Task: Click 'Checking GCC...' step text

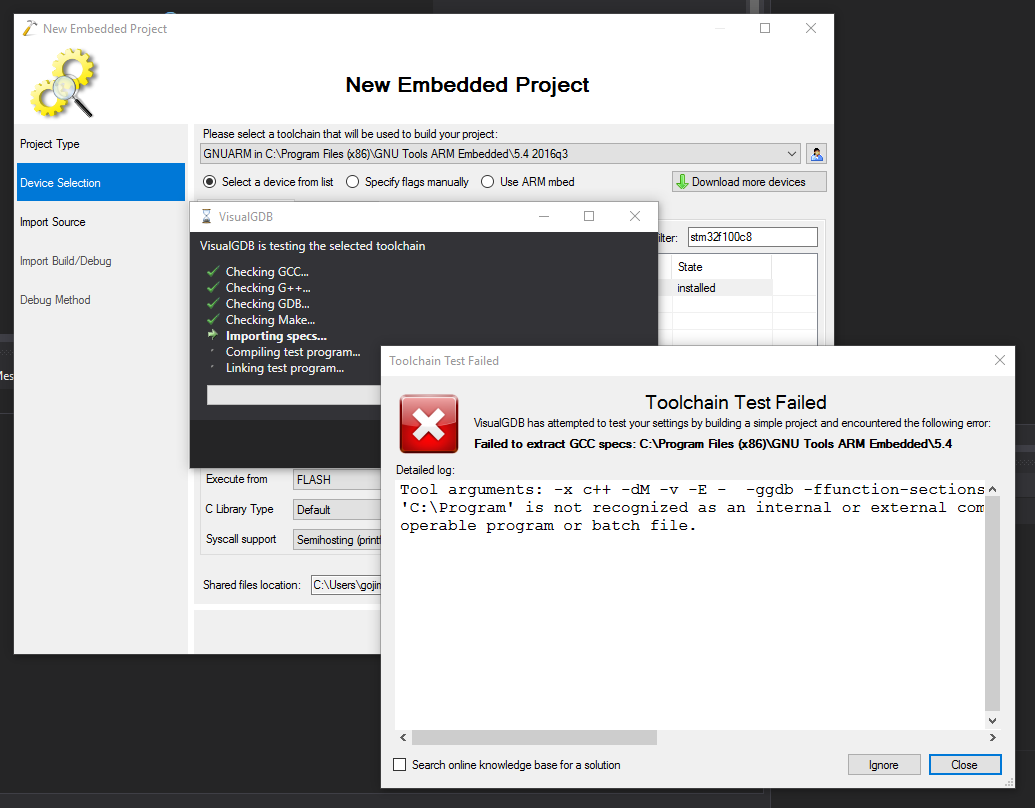Action: (x=267, y=271)
